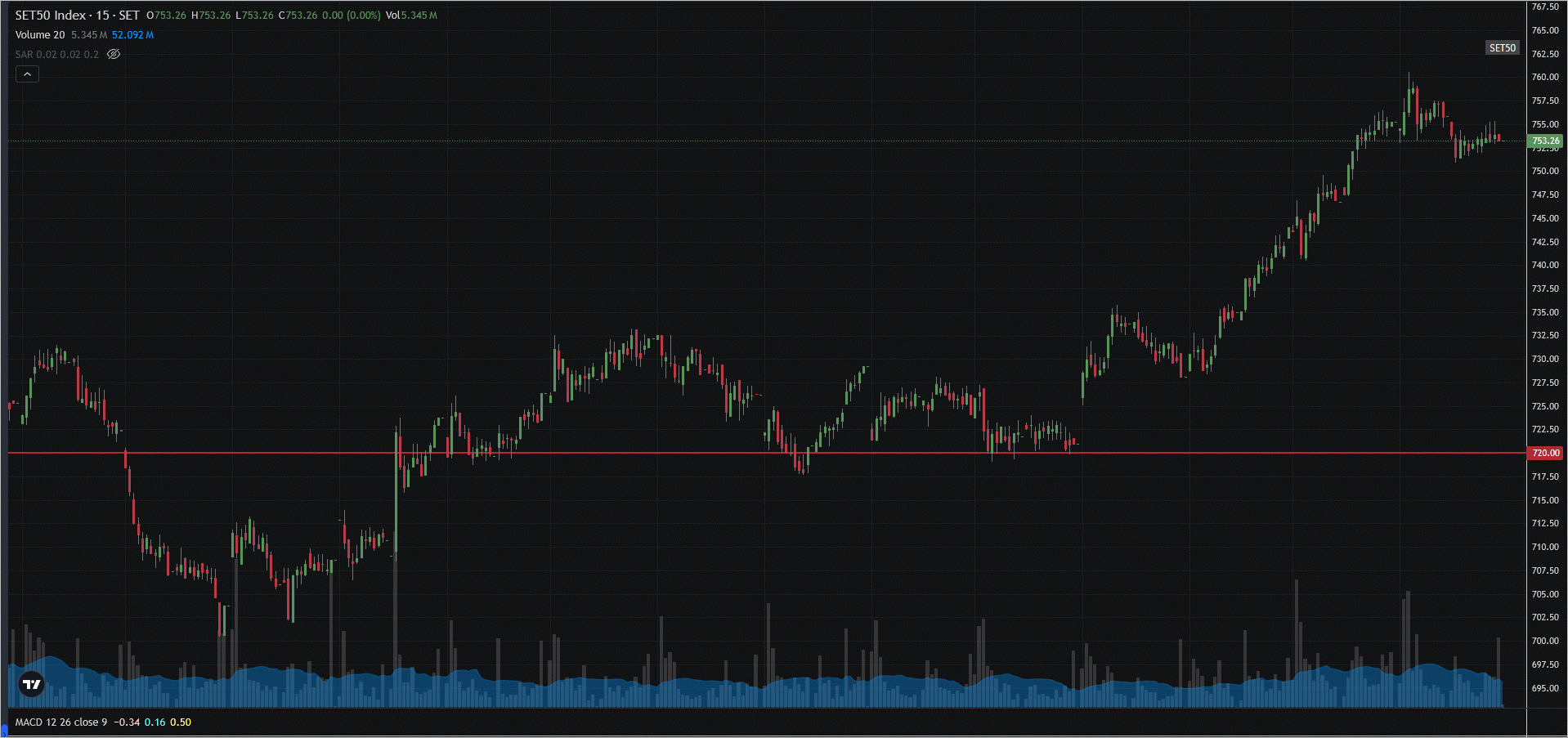This screenshot has height=738, width=1568.
Task: Click the 760.00 price axis label
Action: point(1545,78)
